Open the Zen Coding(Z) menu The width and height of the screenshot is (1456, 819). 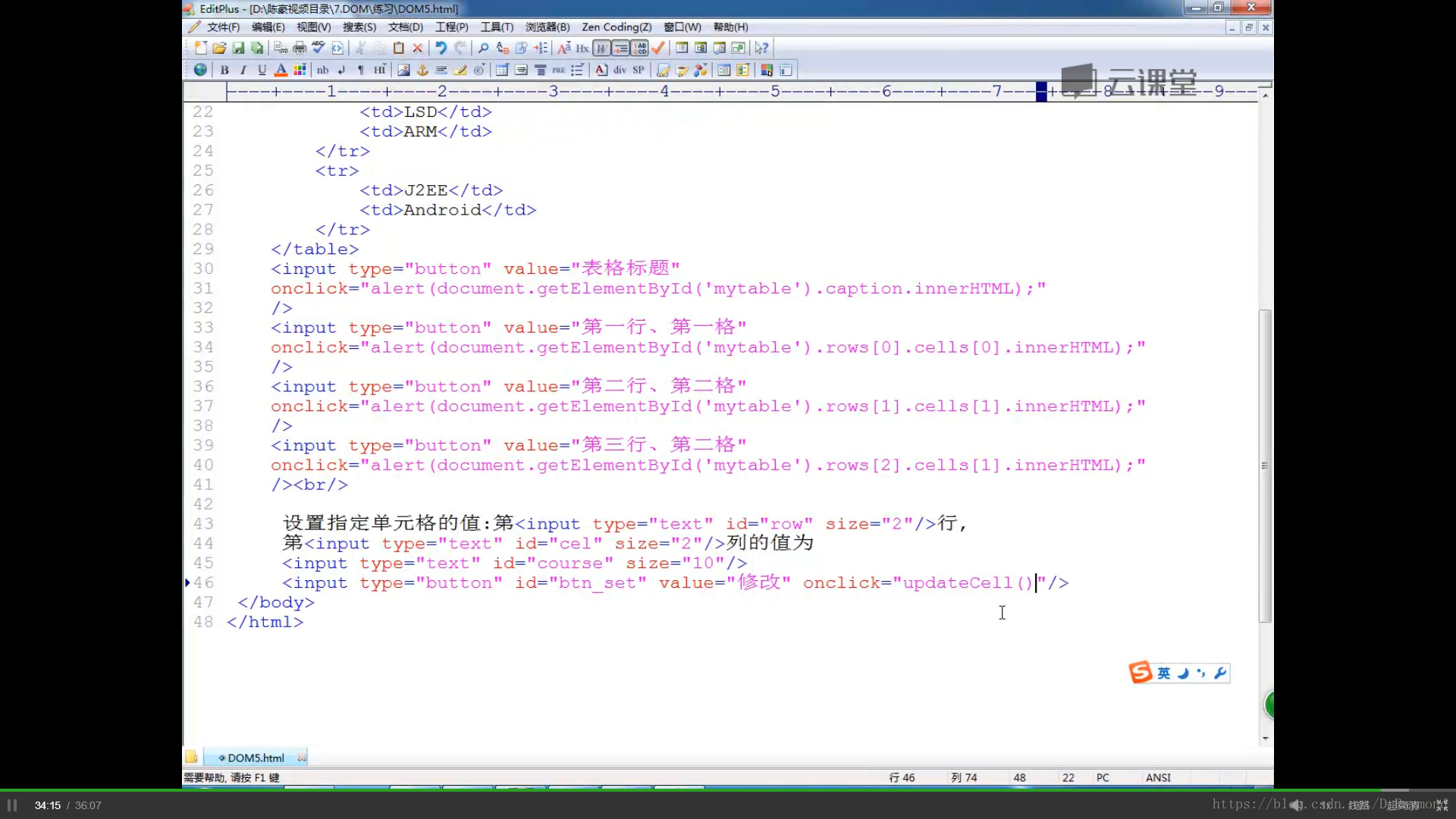(617, 27)
